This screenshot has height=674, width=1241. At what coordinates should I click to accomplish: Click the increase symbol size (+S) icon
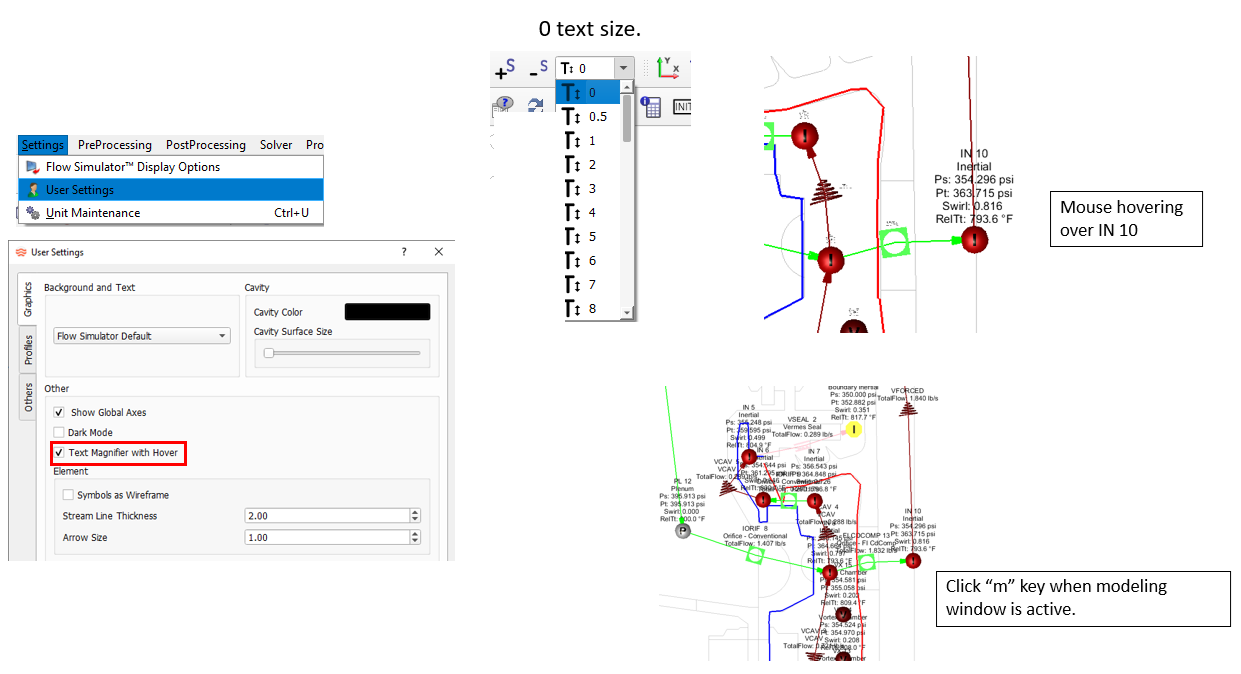coord(505,69)
